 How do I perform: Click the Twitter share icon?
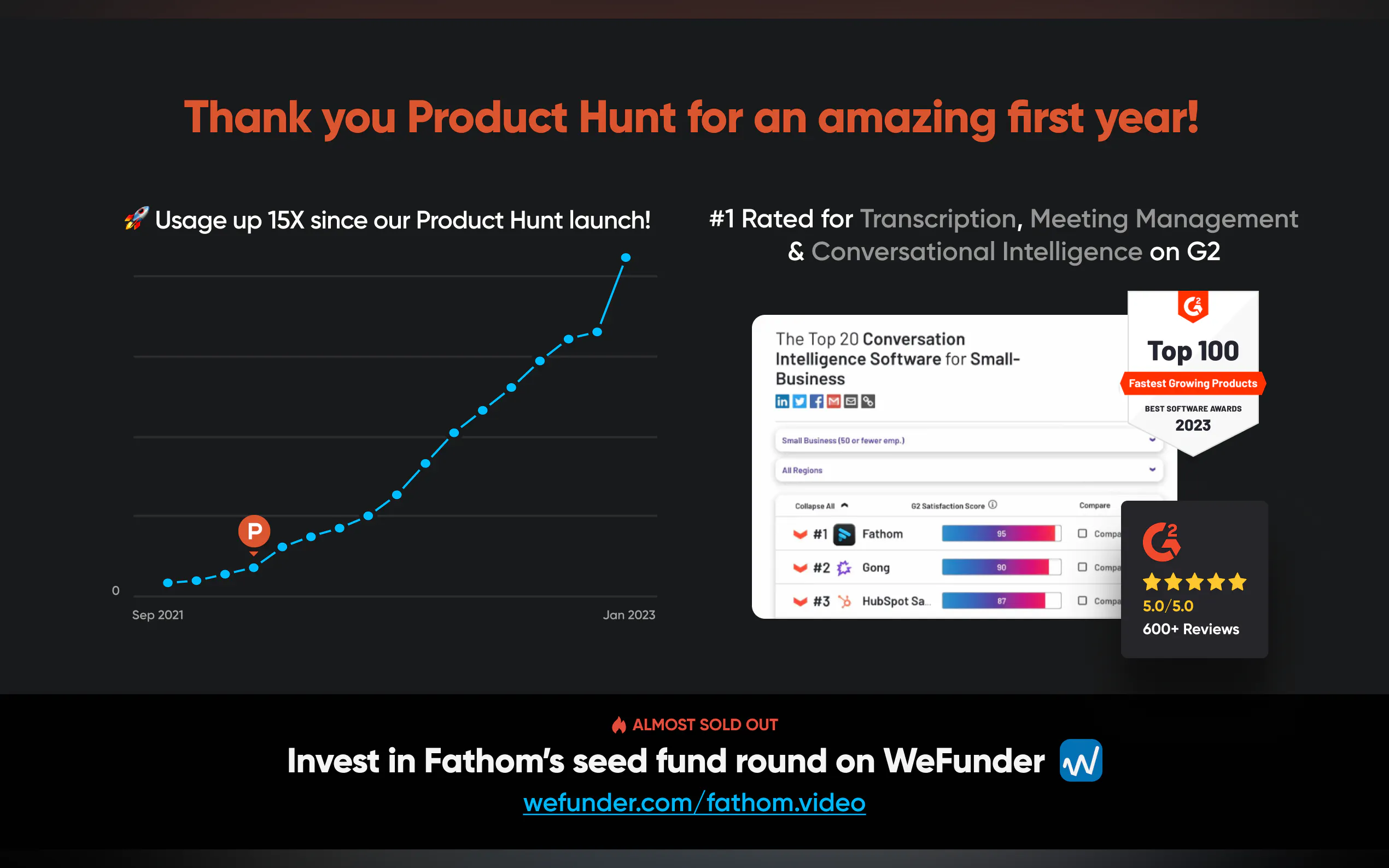point(799,401)
